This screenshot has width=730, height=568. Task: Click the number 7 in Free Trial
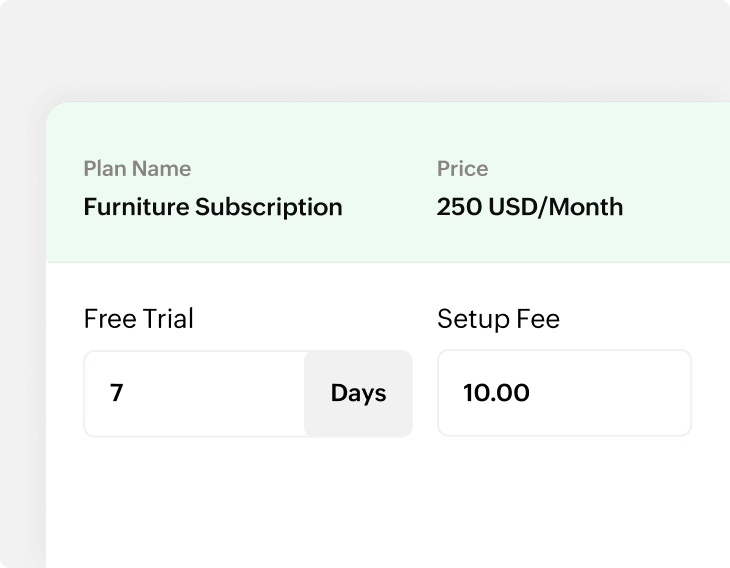point(116,393)
